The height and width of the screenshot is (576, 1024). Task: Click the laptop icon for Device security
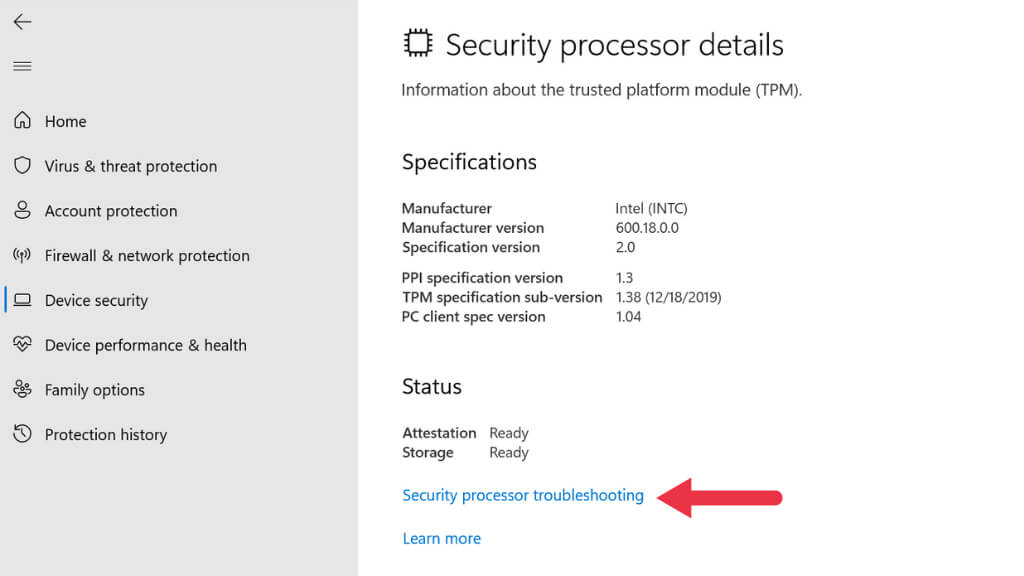pos(22,300)
